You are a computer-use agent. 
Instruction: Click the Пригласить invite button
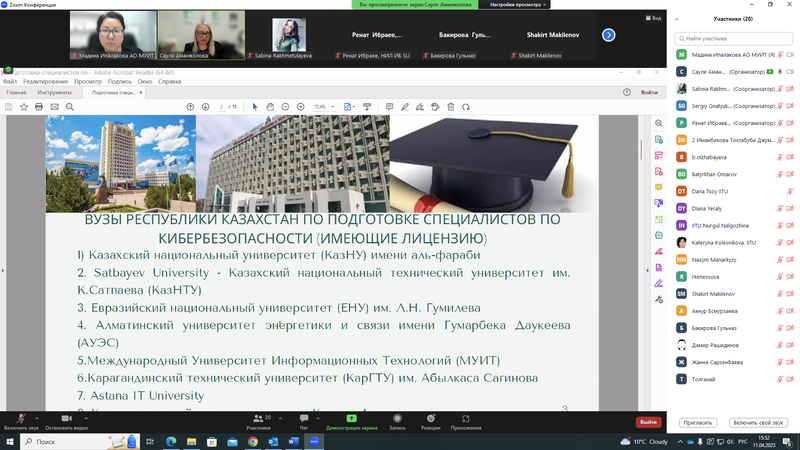tap(697, 422)
